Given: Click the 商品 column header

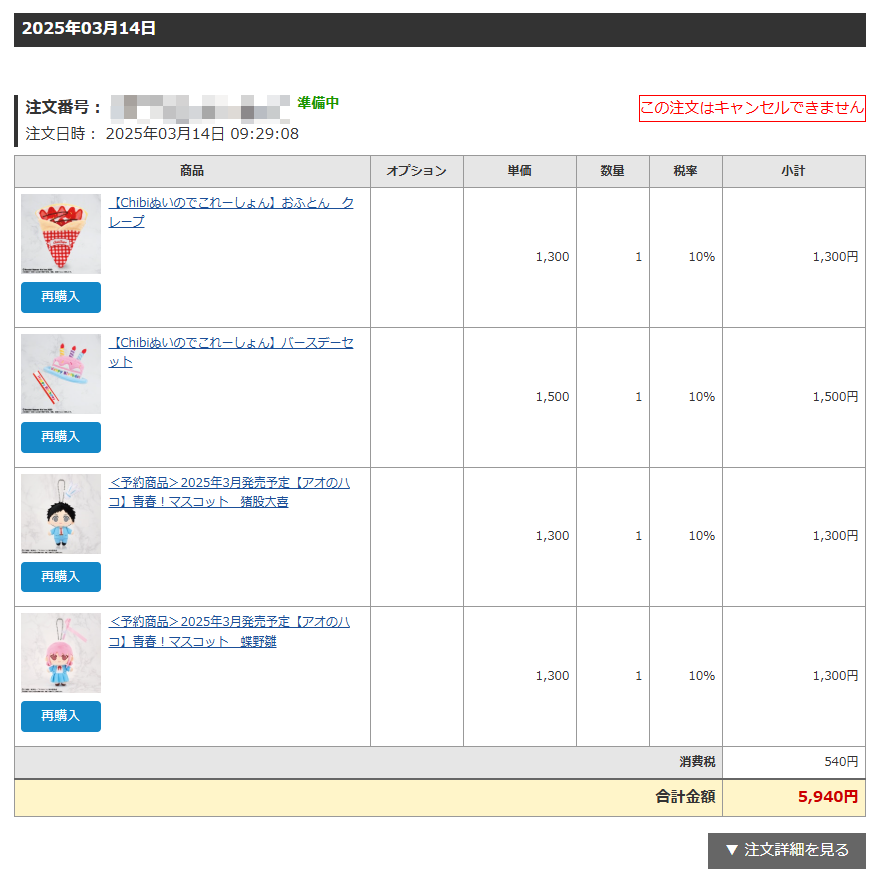Looking at the screenshot, I should [x=192, y=171].
